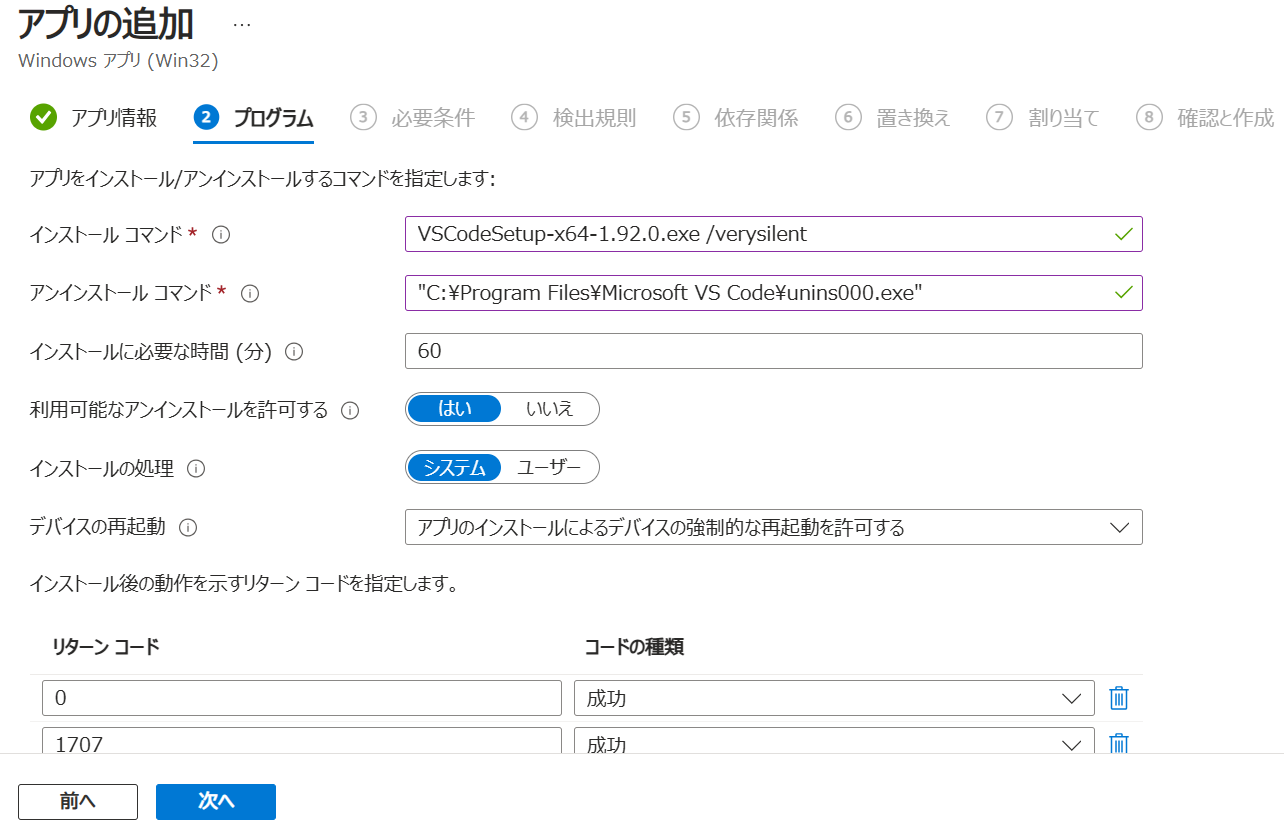The image size is (1284, 826).
Task: Click info icon next to インストール コマンド
Action: [221, 235]
